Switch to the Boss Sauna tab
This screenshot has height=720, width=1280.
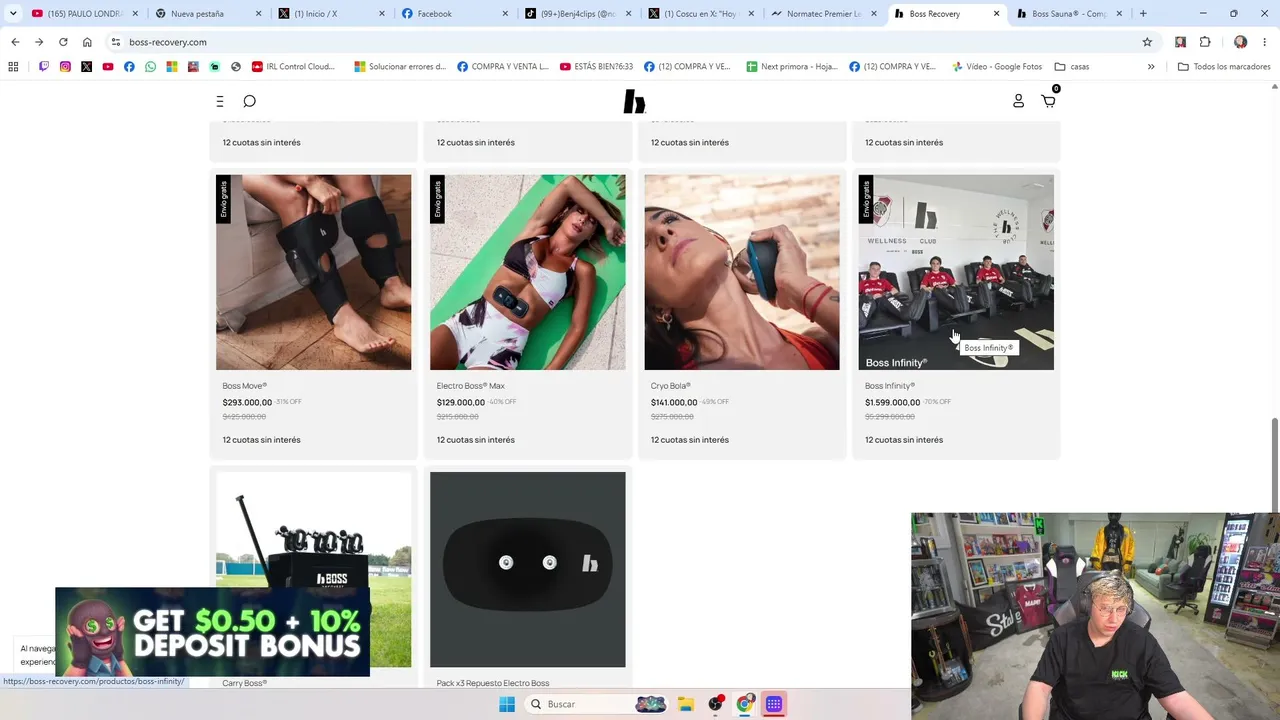(x=1069, y=14)
